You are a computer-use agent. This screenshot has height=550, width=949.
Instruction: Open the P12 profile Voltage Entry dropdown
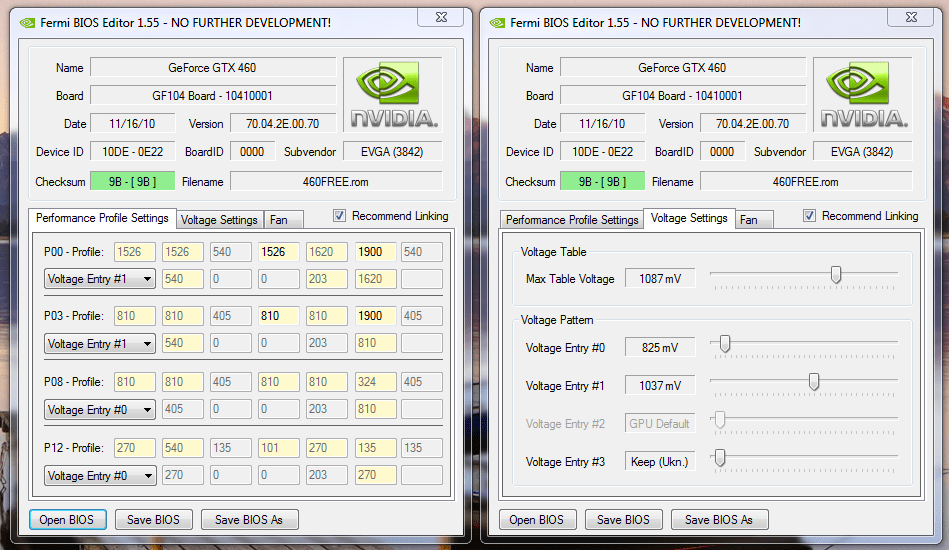tap(100, 476)
